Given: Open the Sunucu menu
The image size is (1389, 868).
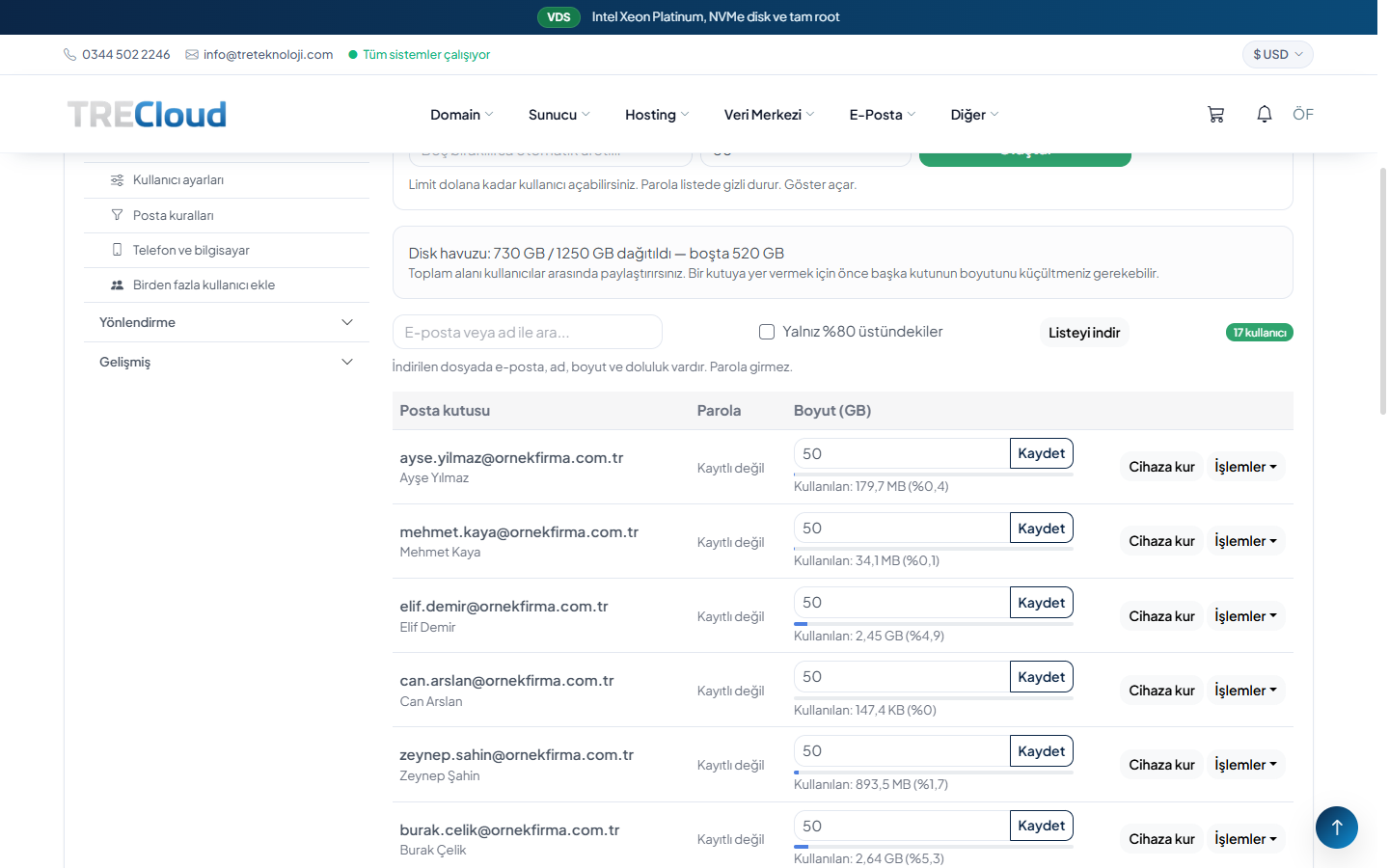Looking at the screenshot, I should pyautogui.click(x=558, y=115).
